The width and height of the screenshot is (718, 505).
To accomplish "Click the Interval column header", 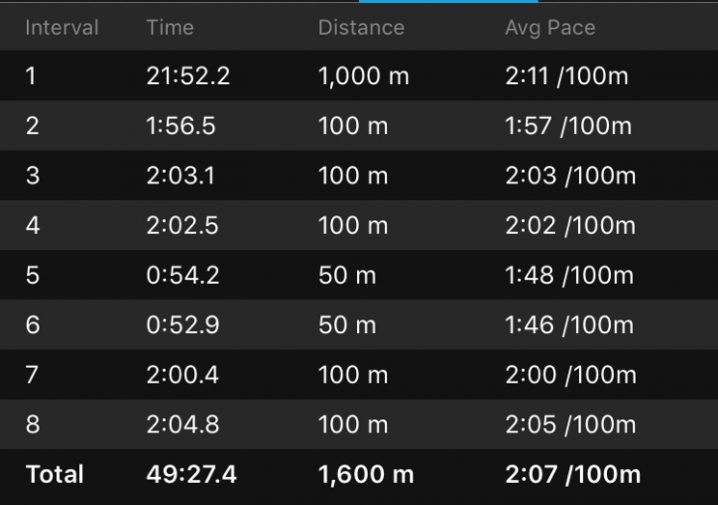I will coord(62,27).
